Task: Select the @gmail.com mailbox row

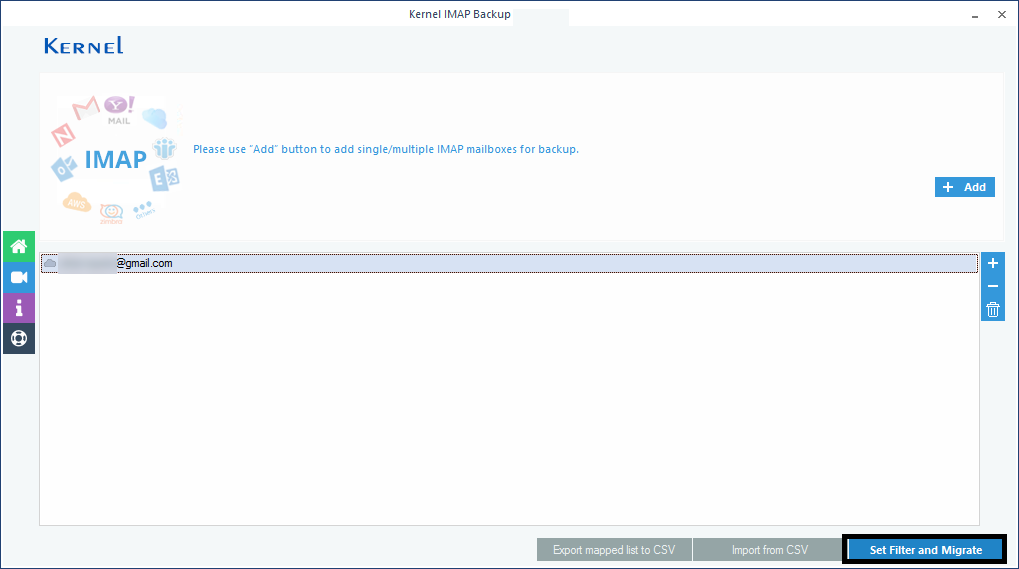Action: [x=510, y=263]
